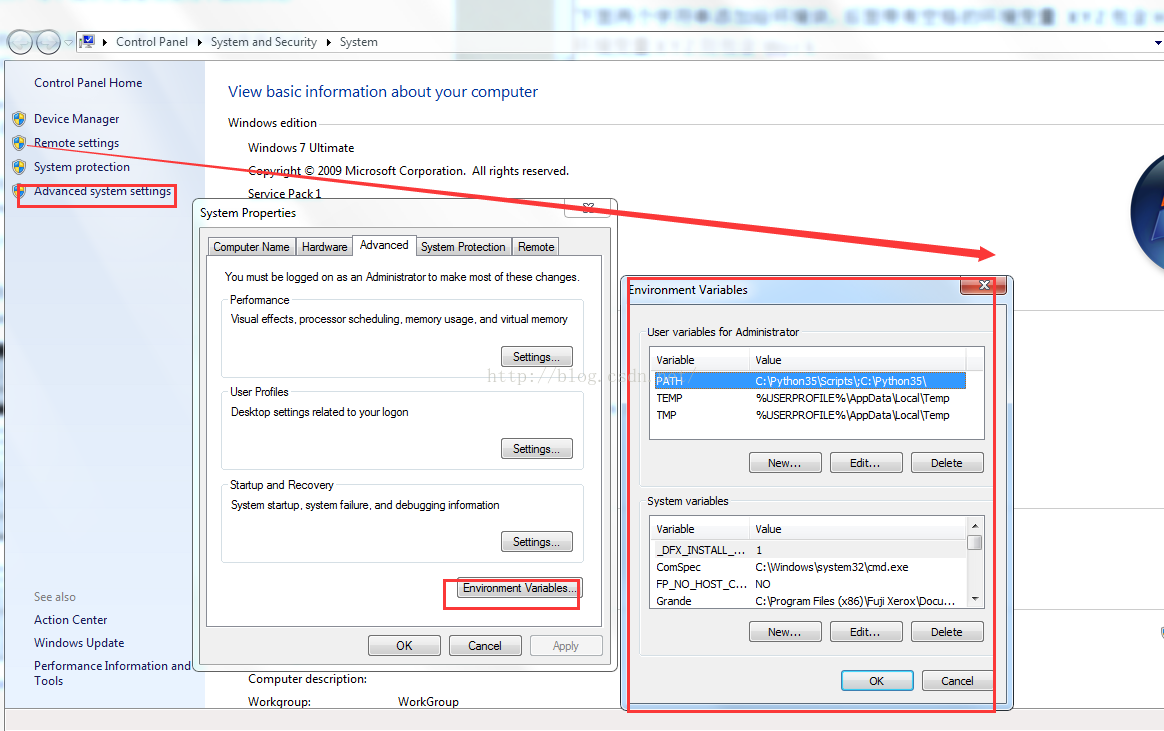1164x731 pixels.
Task: Click Value column header in system variables
Action: (857, 529)
